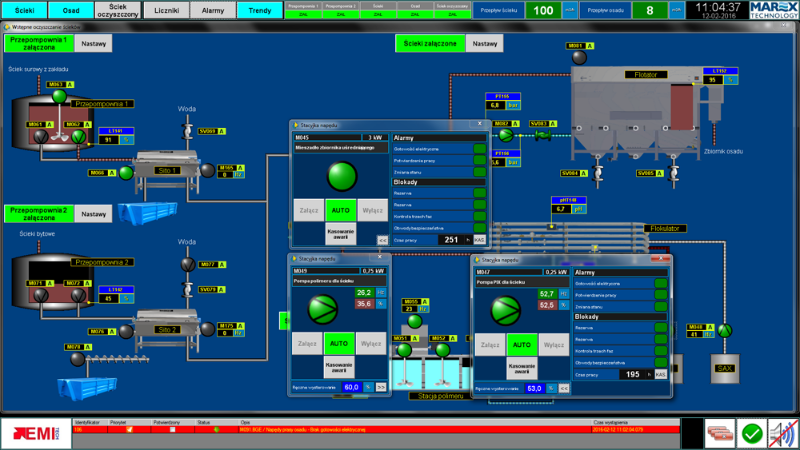Toggle AUTO mode in the M045 panel
Viewport: 800px width, 450px height.
(x=341, y=212)
